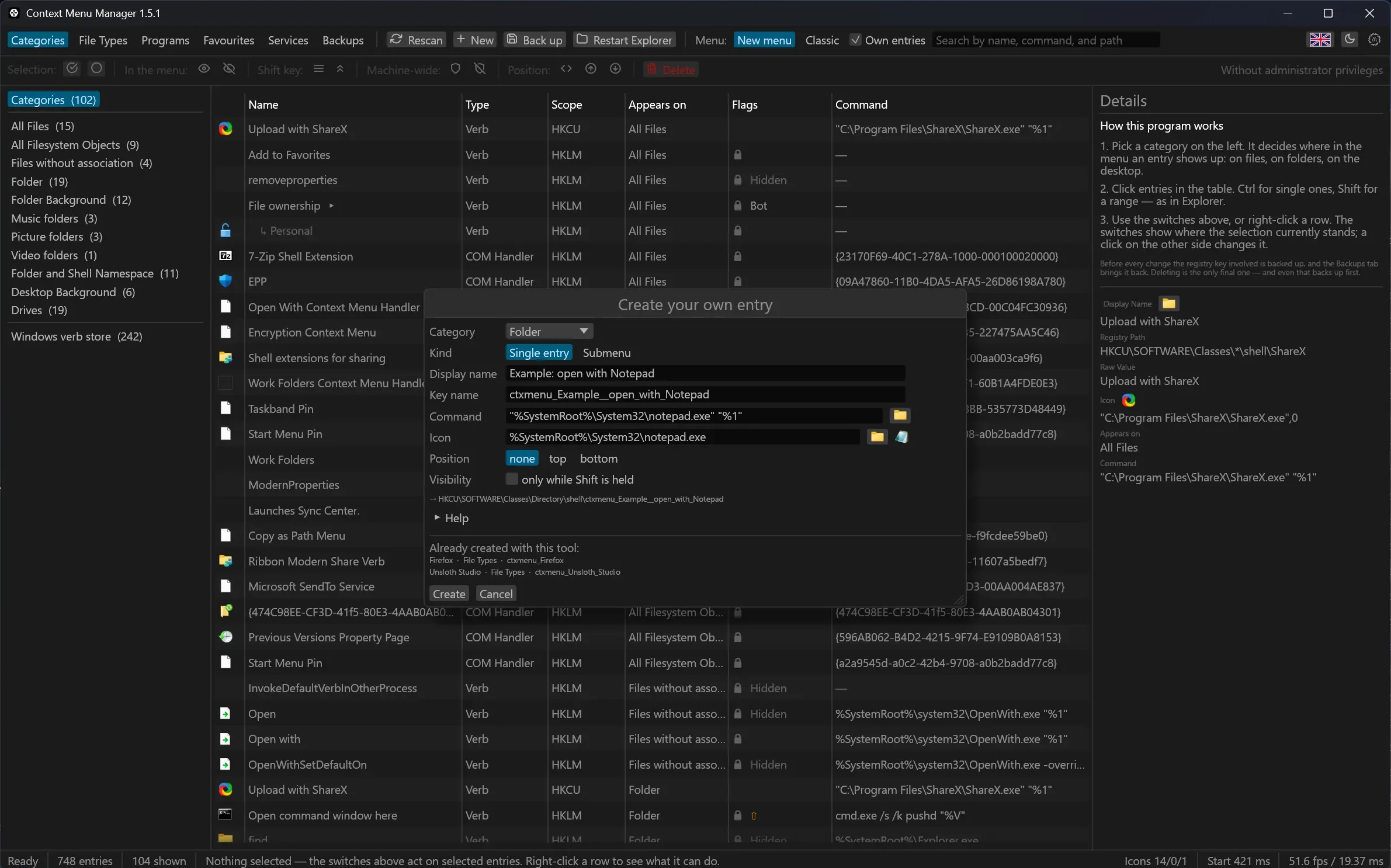
Task: Select the All Filesystem Objects (9) category
Action: [x=75, y=145]
